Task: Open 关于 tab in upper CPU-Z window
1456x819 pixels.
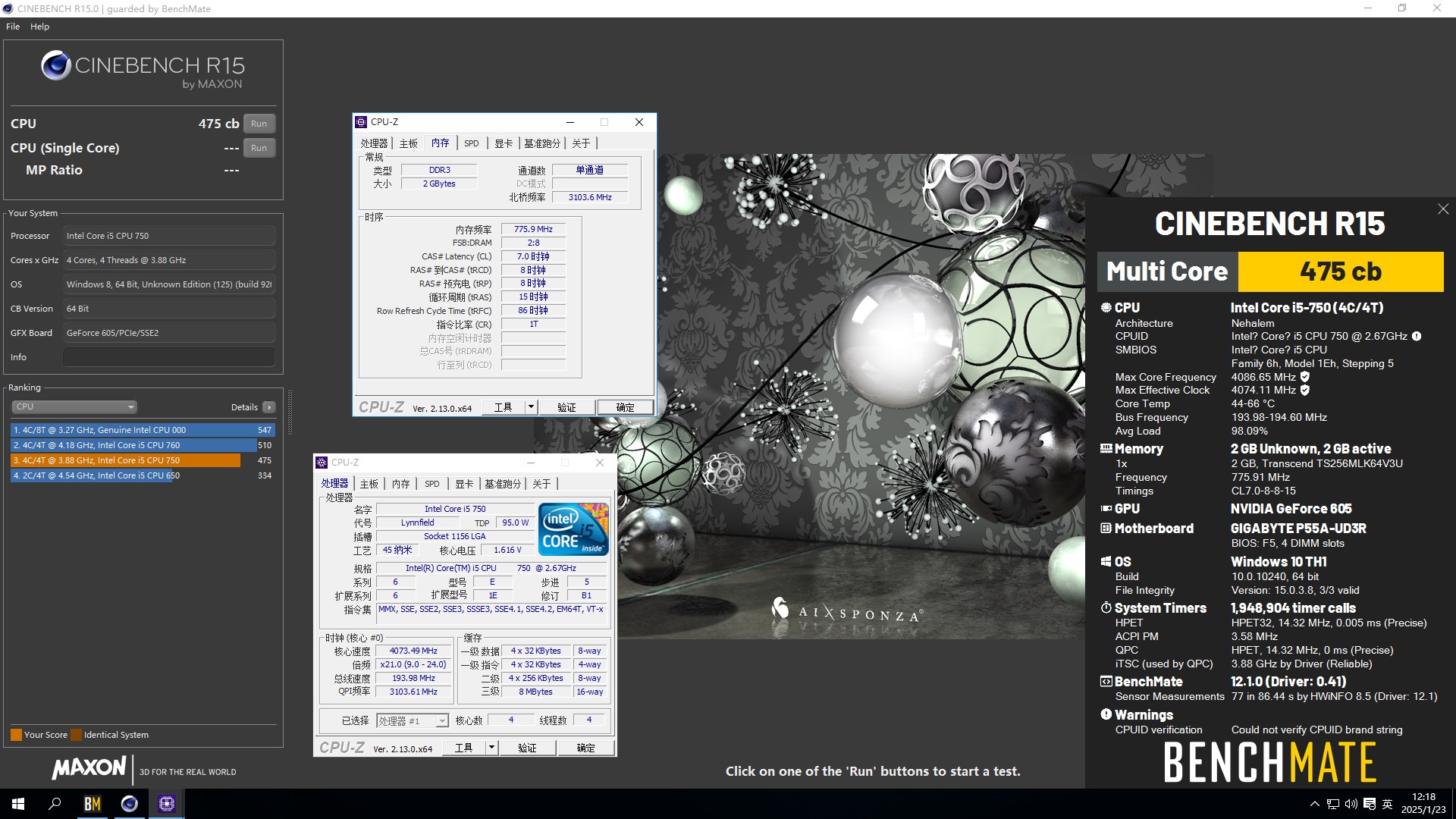Action: [581, 143]
